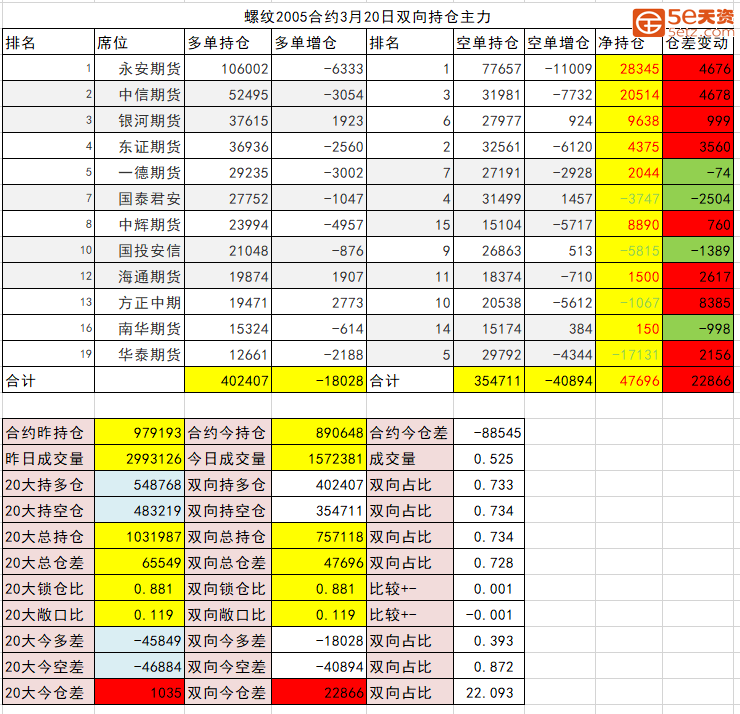The height and width of the screenshot is (714, 740).
Task: Select the green cell showing -2504
Action: pos(698,199)
